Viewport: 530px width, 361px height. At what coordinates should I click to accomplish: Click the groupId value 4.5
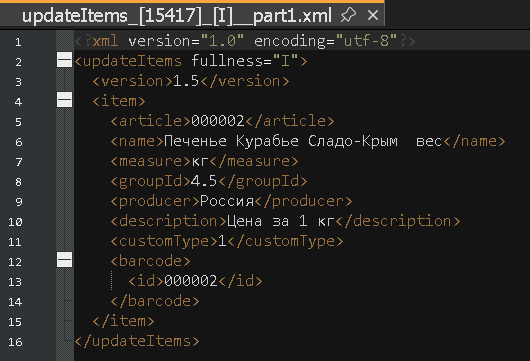[x=204, y=181]
